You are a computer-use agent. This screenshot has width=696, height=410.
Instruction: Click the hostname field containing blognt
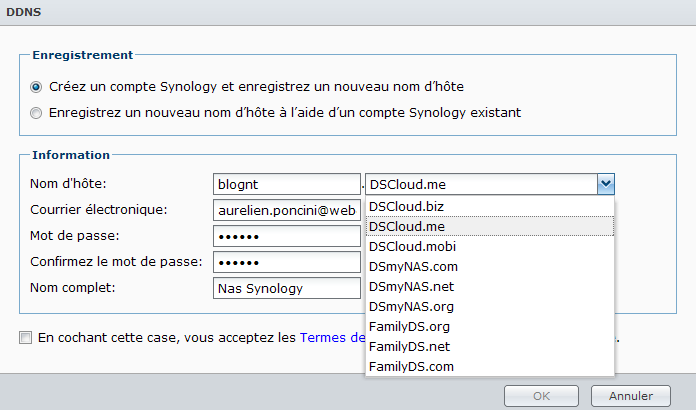click(x=286, y=184)
